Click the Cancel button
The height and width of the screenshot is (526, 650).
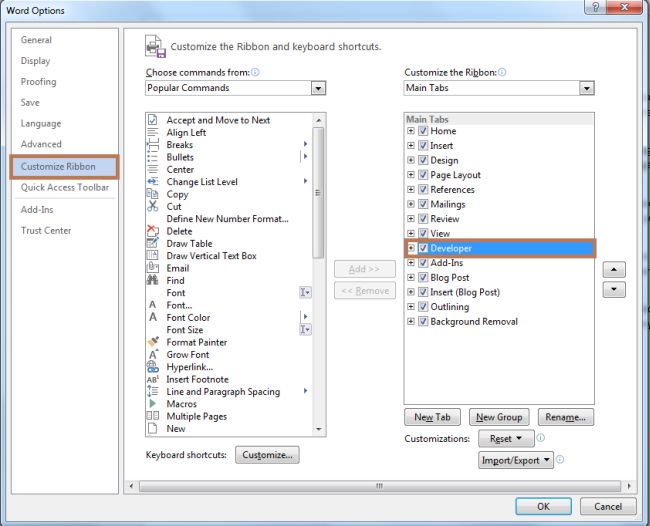coord(608,506)
